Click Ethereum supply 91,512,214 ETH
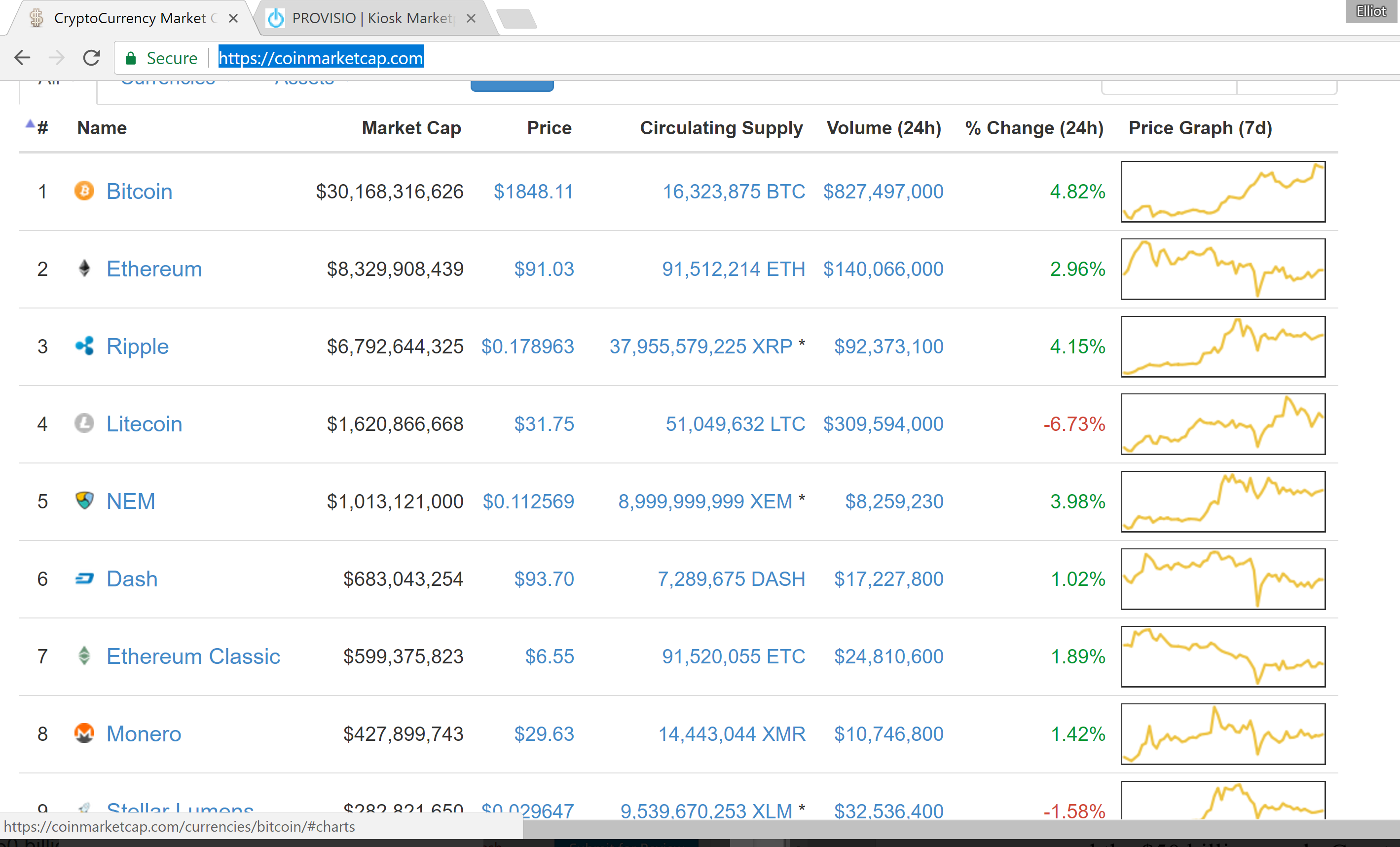Viewport: 1400px width, 847px height. (733, 269)
